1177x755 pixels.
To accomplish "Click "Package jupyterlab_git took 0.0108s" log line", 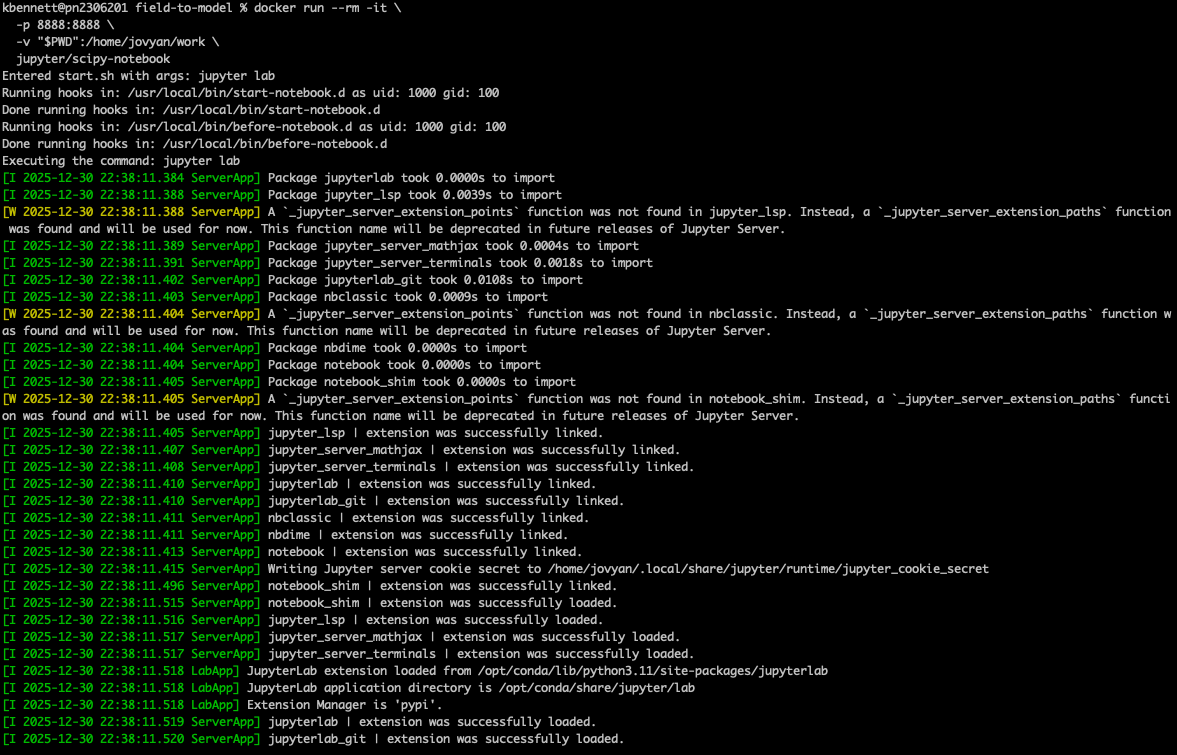I will 425,280.
